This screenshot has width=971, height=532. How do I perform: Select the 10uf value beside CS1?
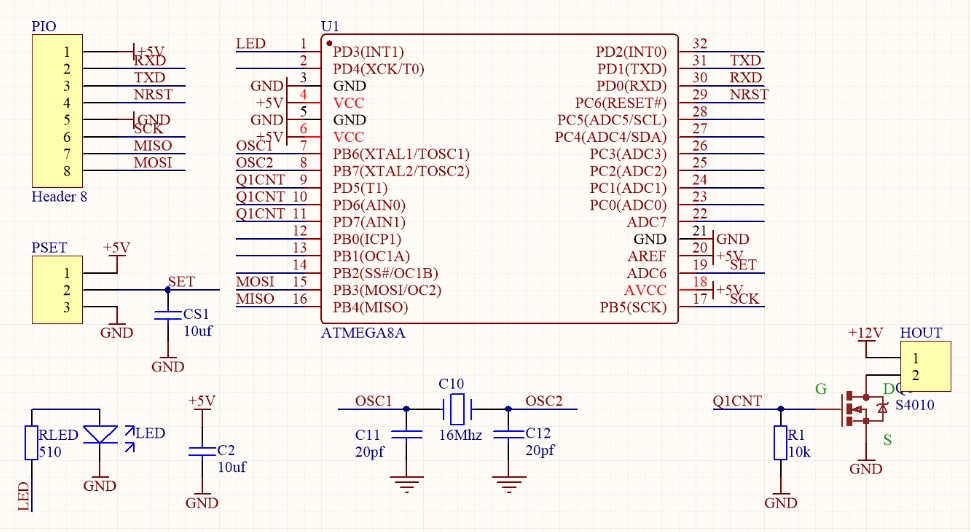pyautogui.click(x=198, y=331)
